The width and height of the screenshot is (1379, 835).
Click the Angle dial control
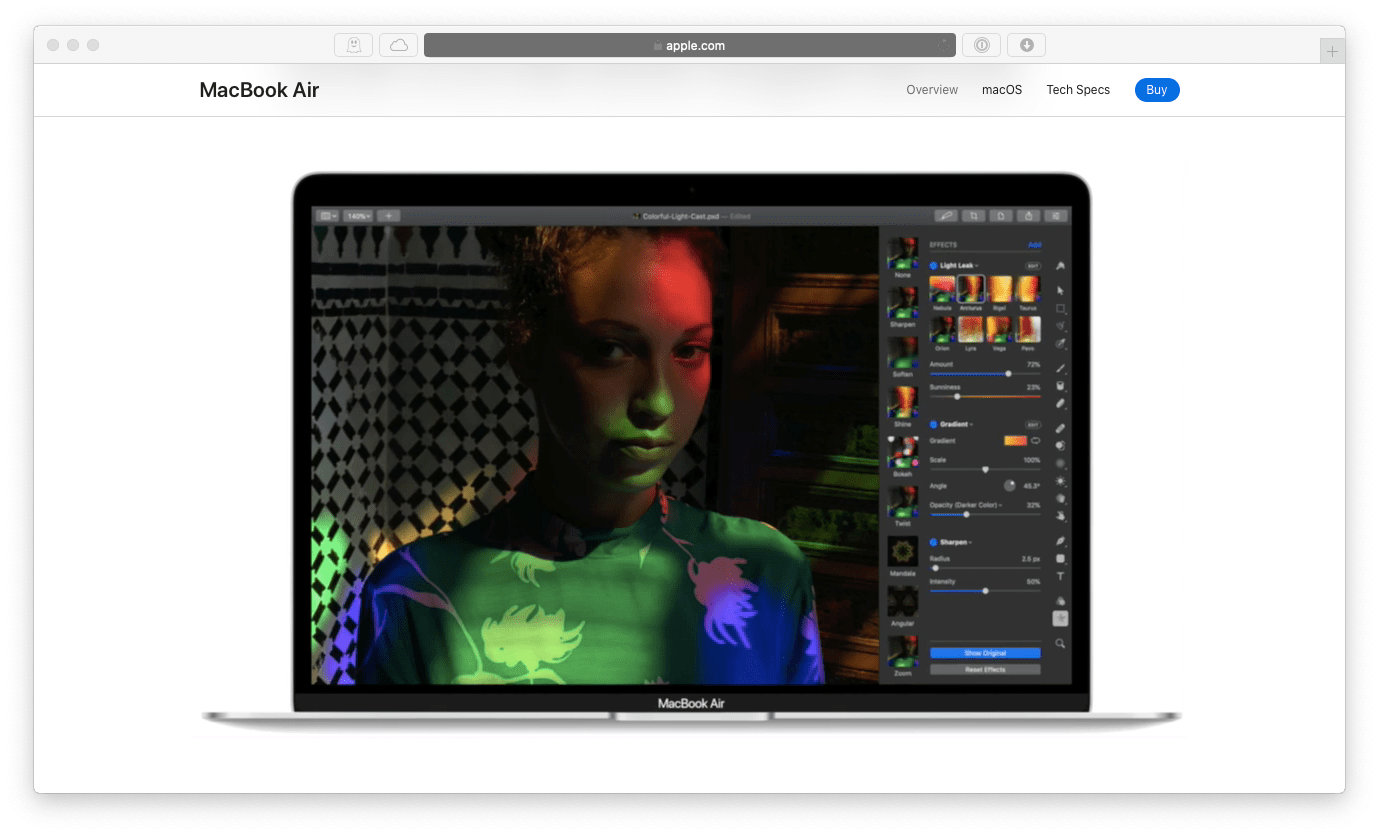click(x=1010, y=485)
